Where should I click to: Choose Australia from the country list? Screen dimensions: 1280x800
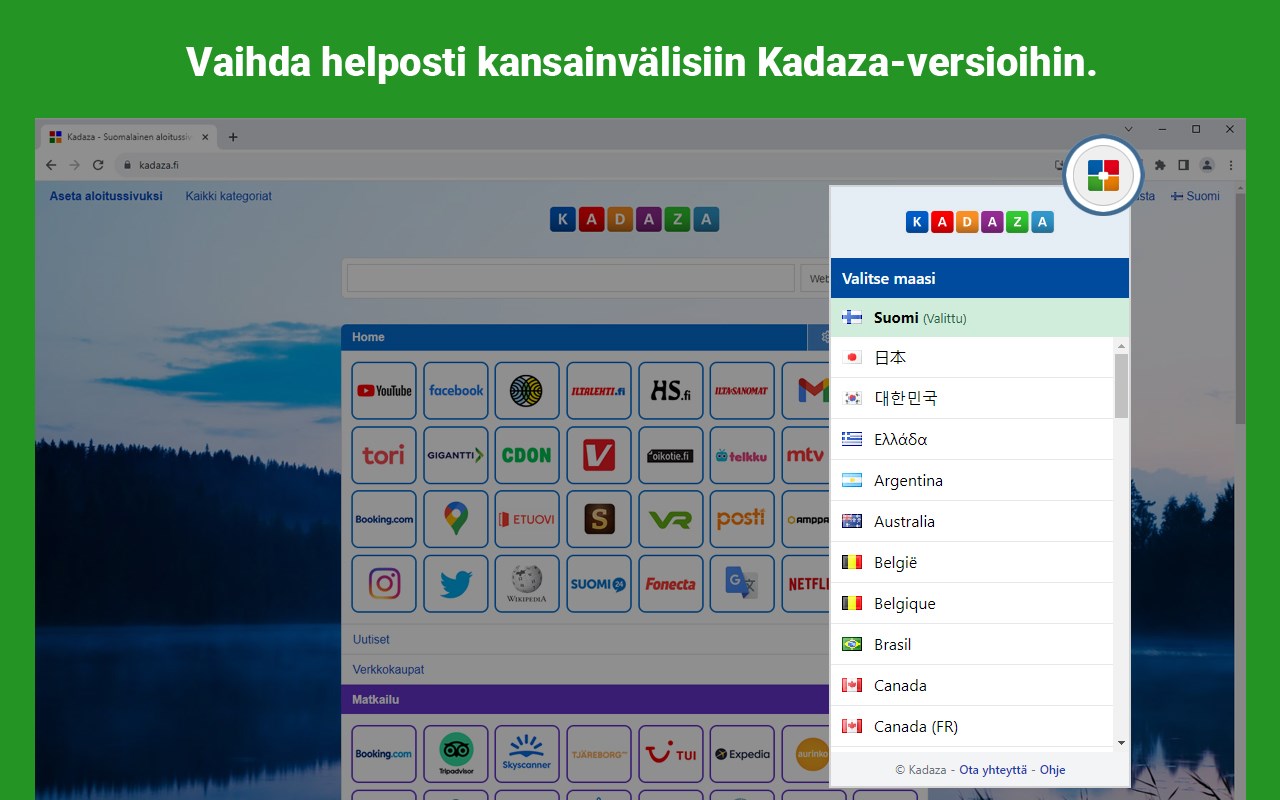coord(972,521)
